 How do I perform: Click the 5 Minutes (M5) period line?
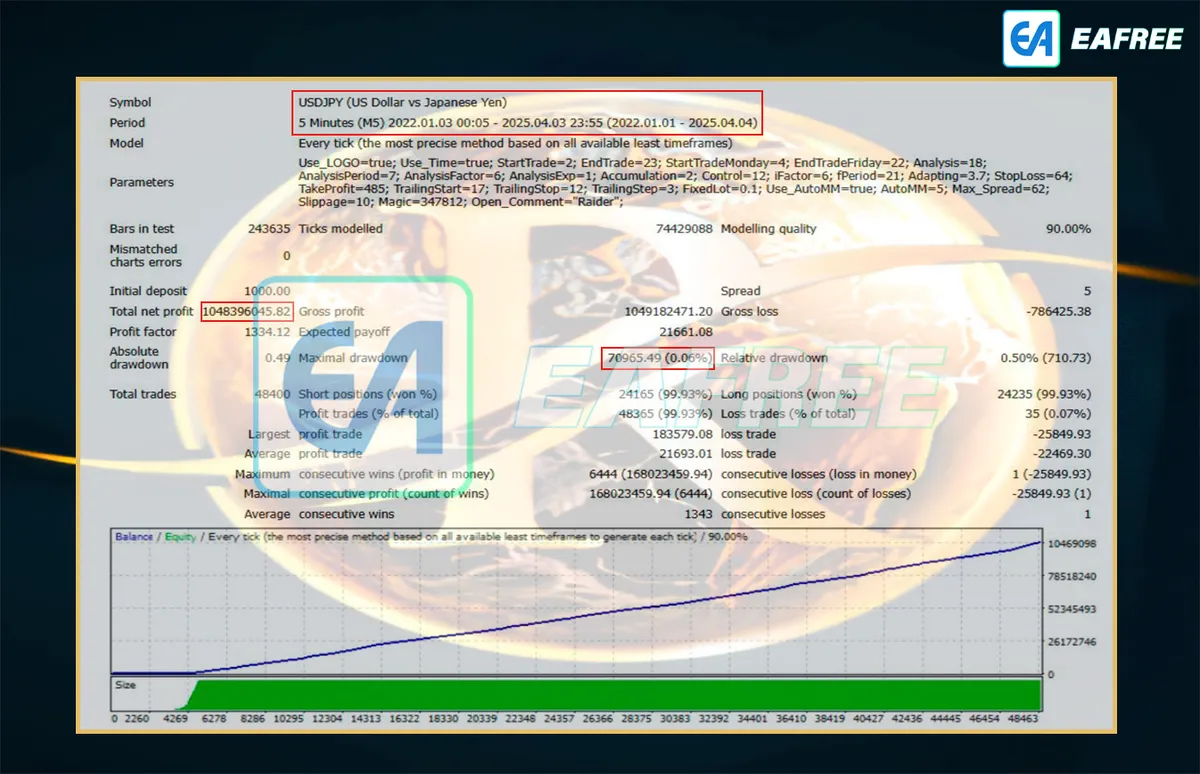[x=528, y=123]
